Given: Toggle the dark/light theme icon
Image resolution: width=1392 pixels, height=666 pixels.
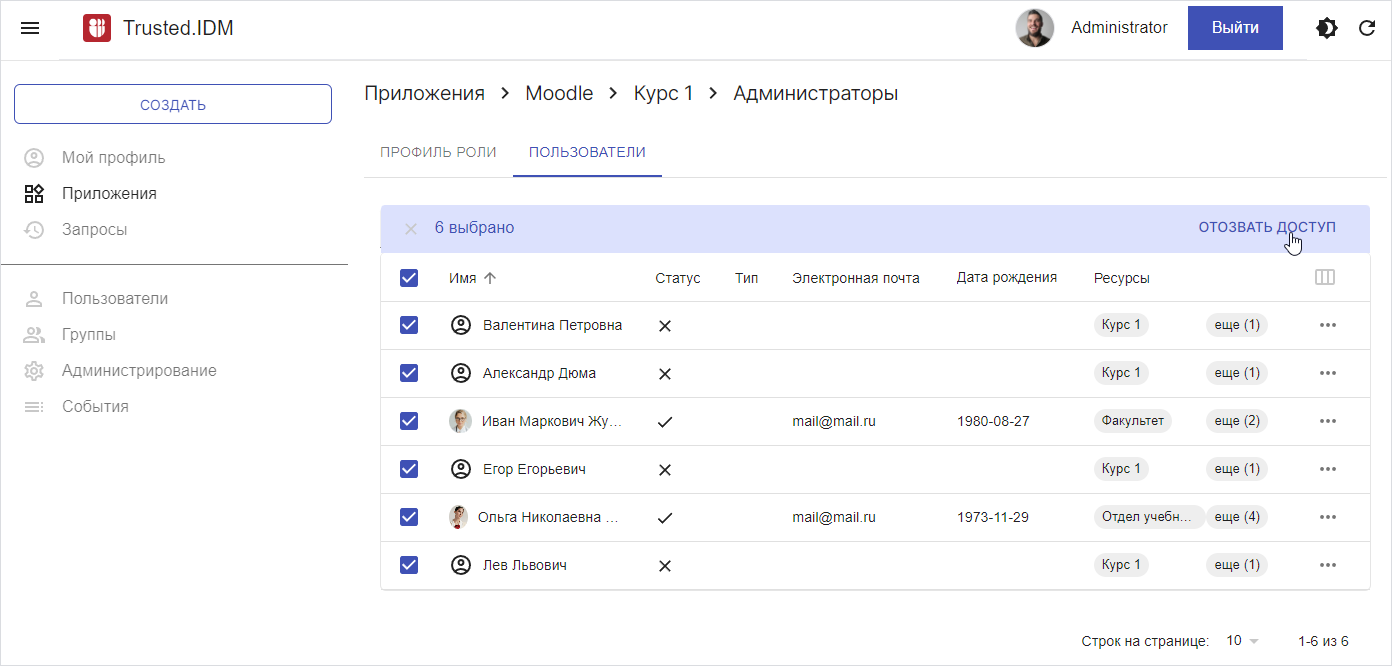Looking at the screenshot, I should click(x=1327, y=28).
